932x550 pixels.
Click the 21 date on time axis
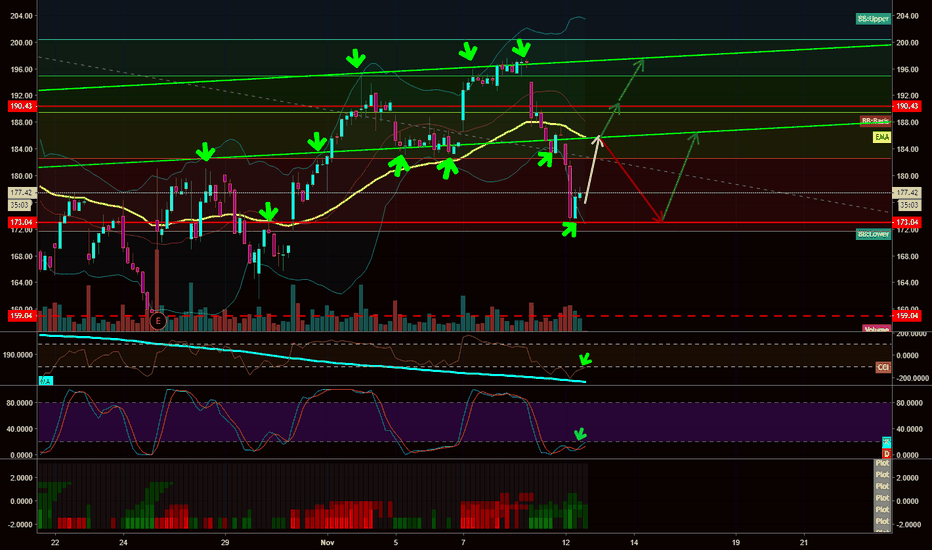tap(804, 542)
